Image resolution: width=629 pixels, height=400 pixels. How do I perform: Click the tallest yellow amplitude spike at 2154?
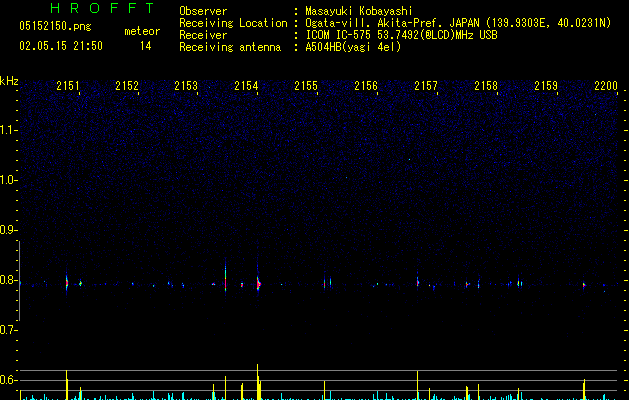coord(258,382)
